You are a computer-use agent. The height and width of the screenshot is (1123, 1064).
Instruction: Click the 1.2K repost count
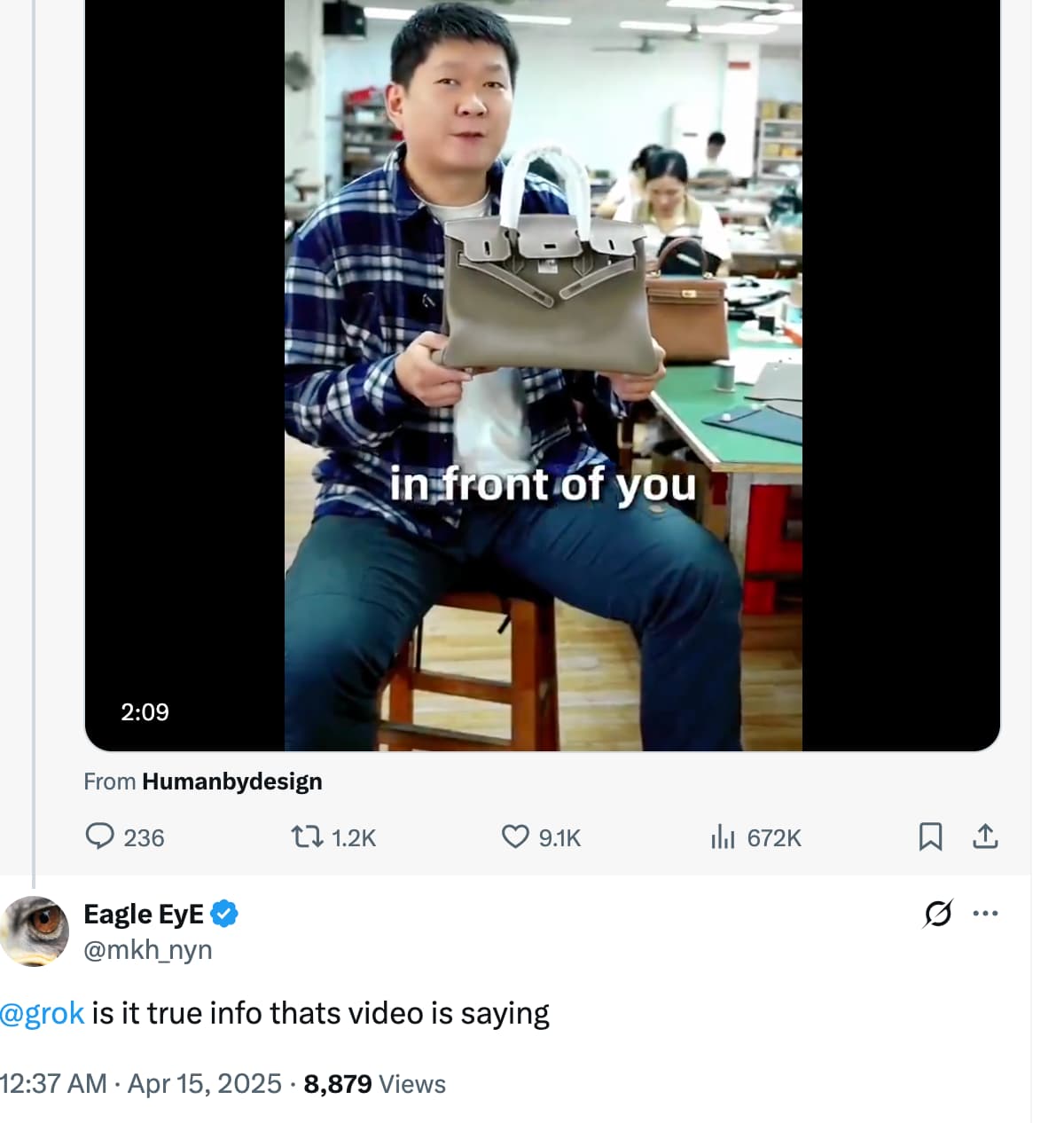(353, 837)
